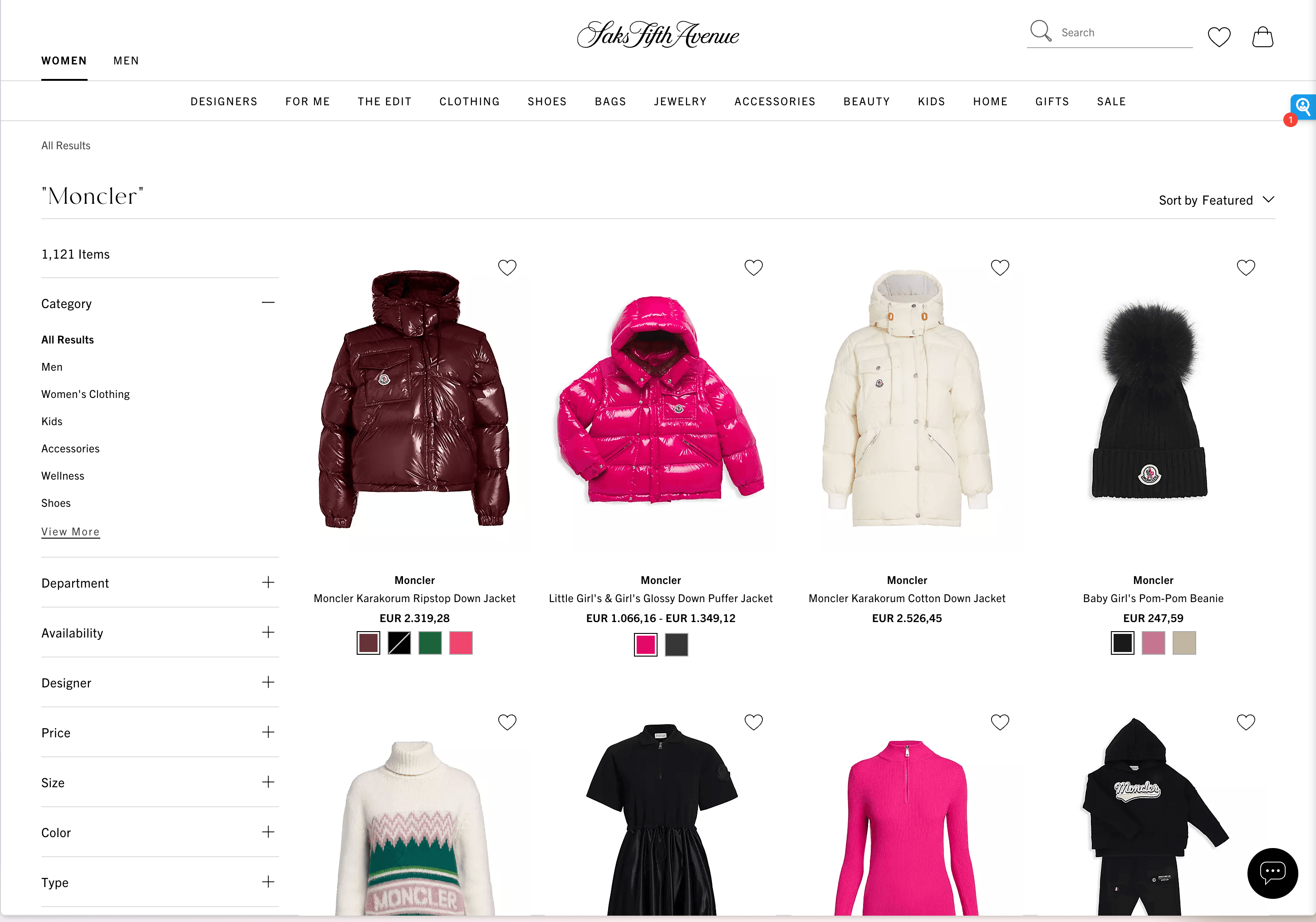
Task: Favorite the Karakorum Cotton Down Jacket heart
Action: point(1000,268)
